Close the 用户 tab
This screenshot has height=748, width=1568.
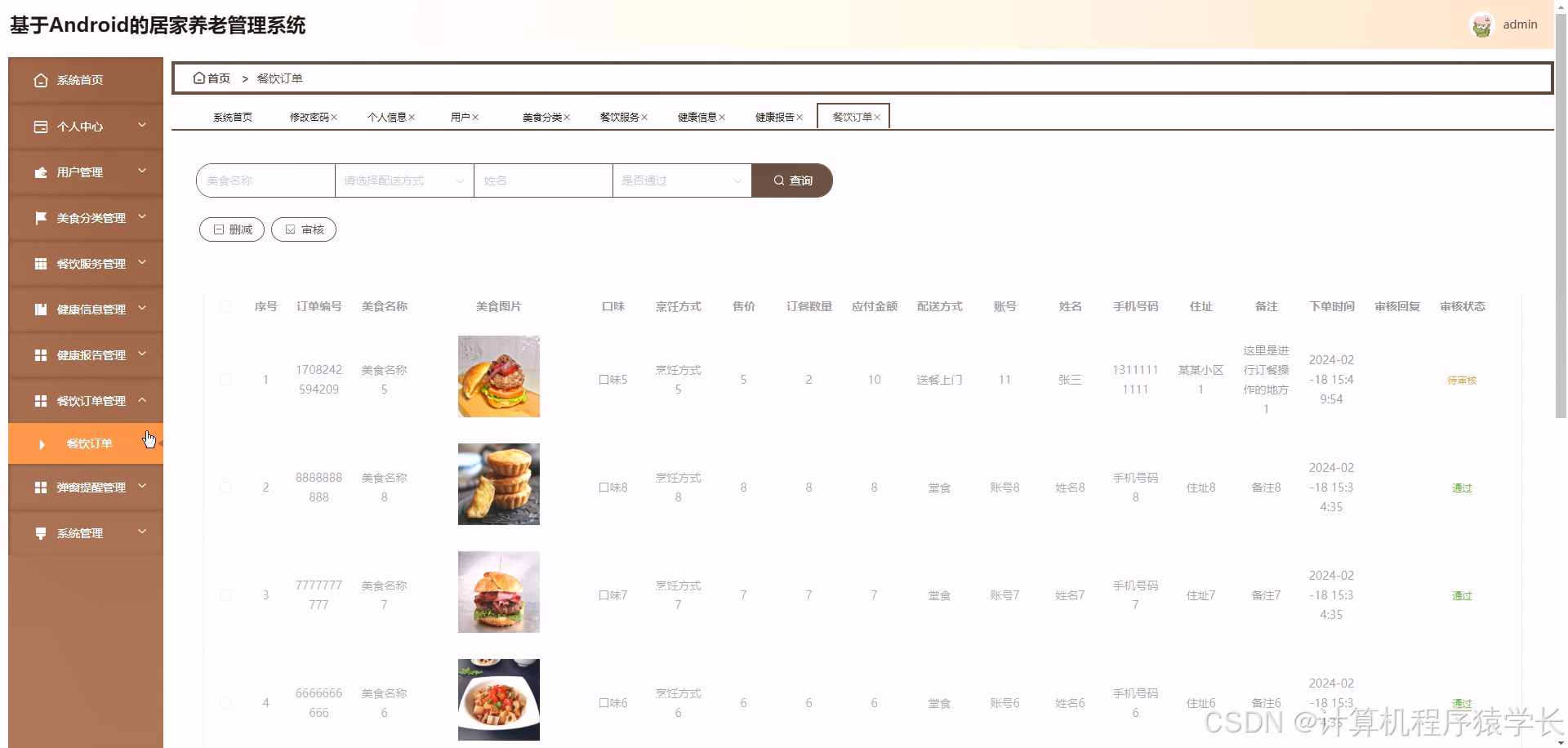475,118
